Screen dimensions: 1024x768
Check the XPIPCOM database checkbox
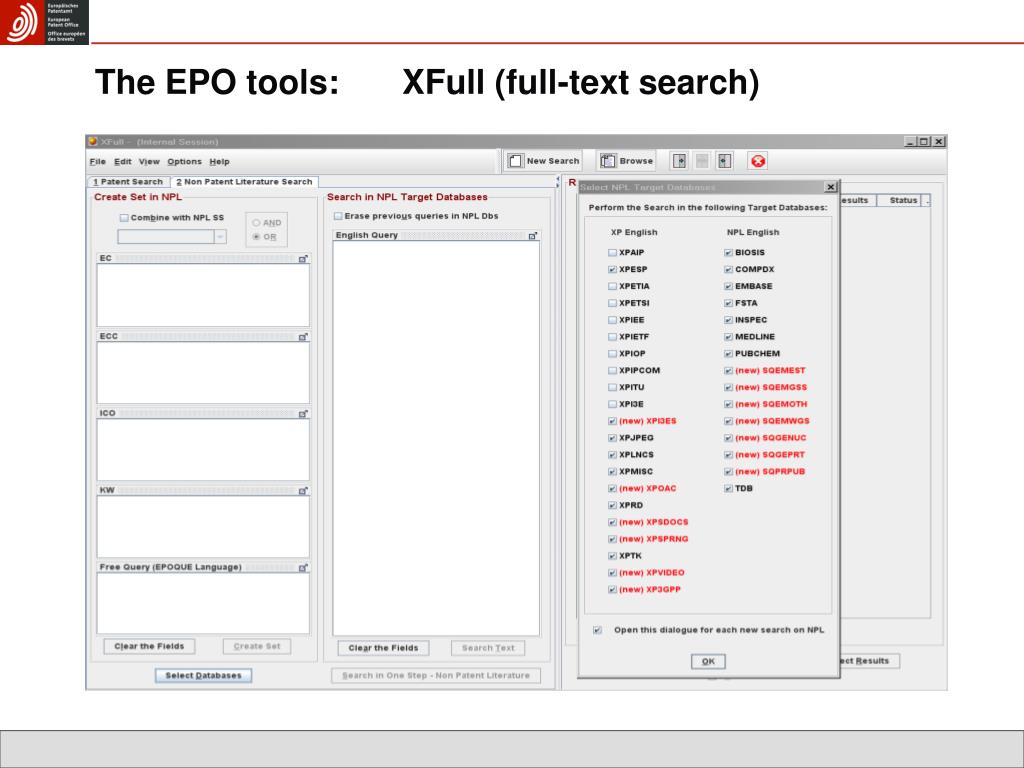(x=612, y=370)
